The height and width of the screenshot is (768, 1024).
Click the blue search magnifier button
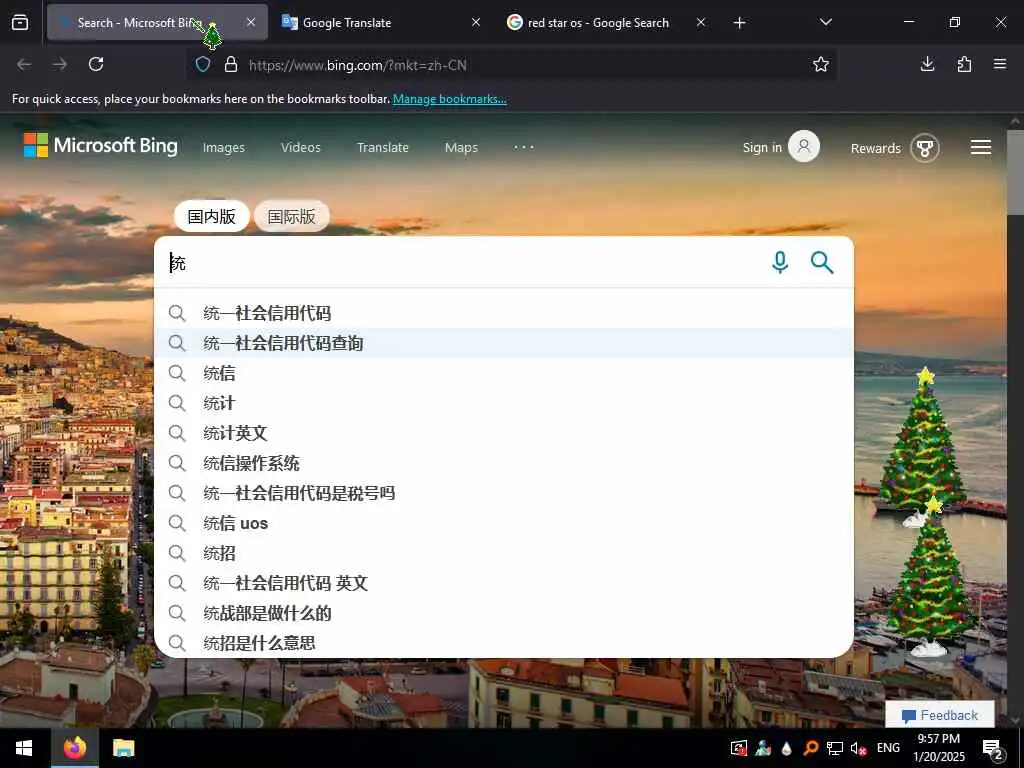(822, 263)
